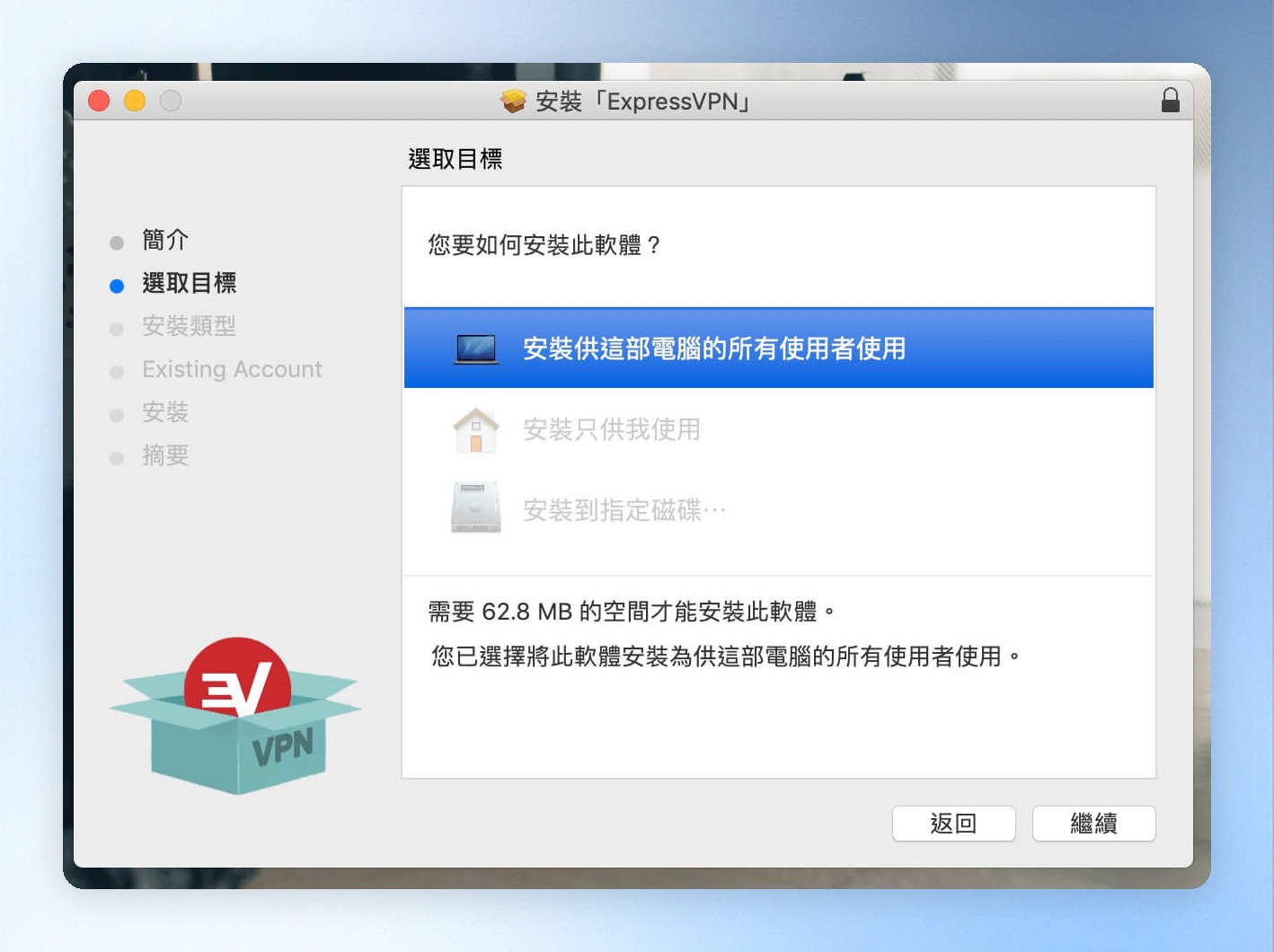The width and height of the screenshot is (1274, 952).
Task: Click the lock icon in the title bar
Action: [1170, 100]
